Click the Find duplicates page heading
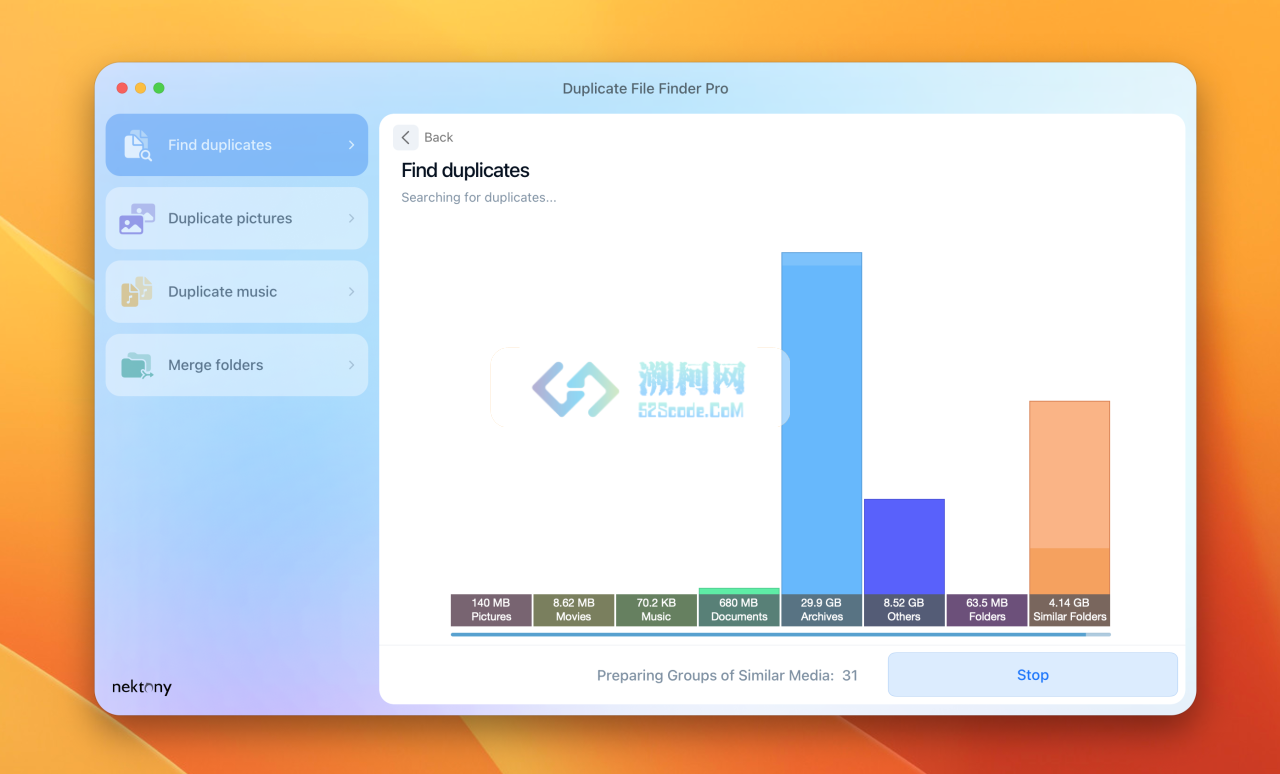The image size is (1280, 774). pyautogui.click(x=465, y=170)
